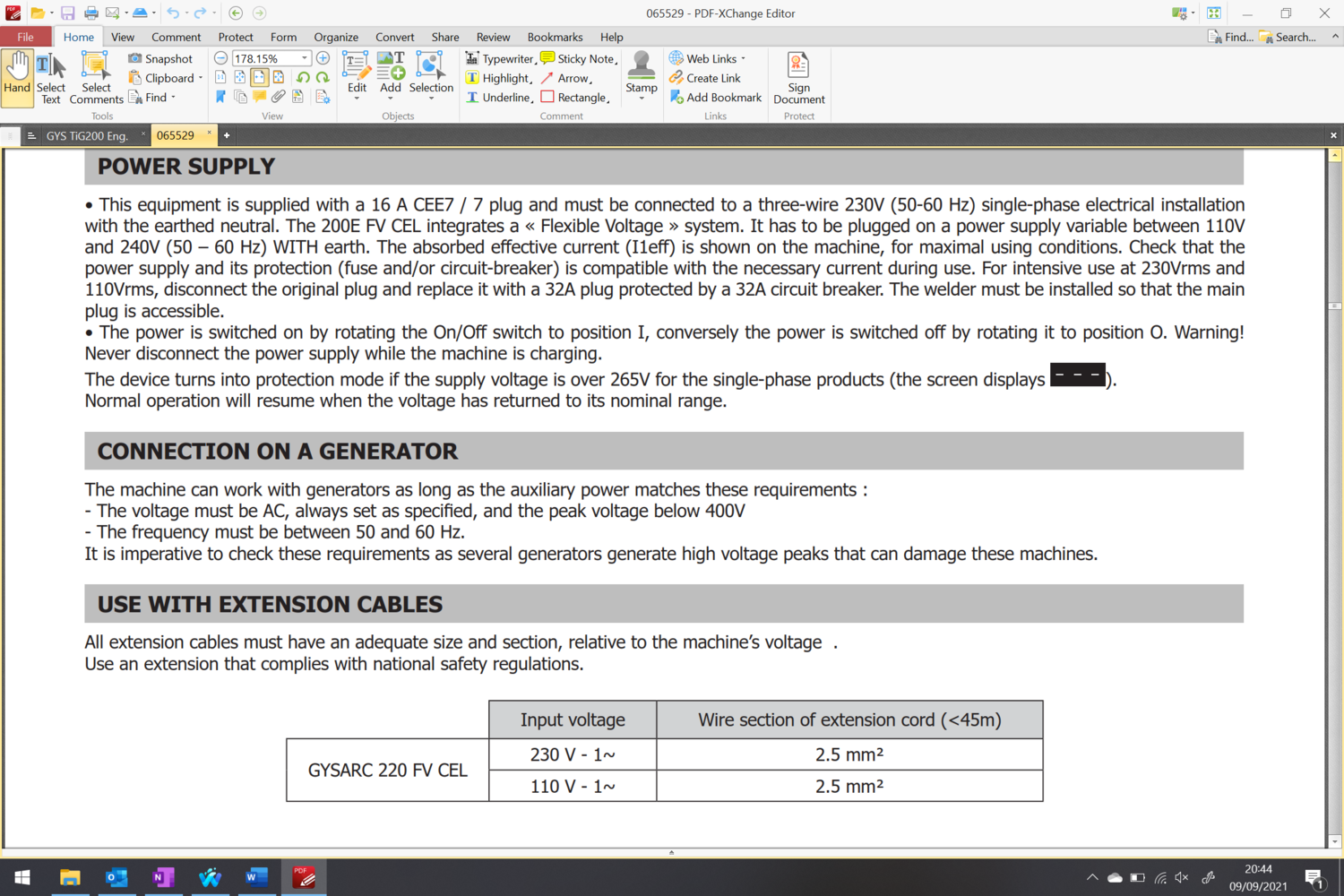Select the Highlight text tool
Viewport: 1344px width, 896px height.
(498, 78)
